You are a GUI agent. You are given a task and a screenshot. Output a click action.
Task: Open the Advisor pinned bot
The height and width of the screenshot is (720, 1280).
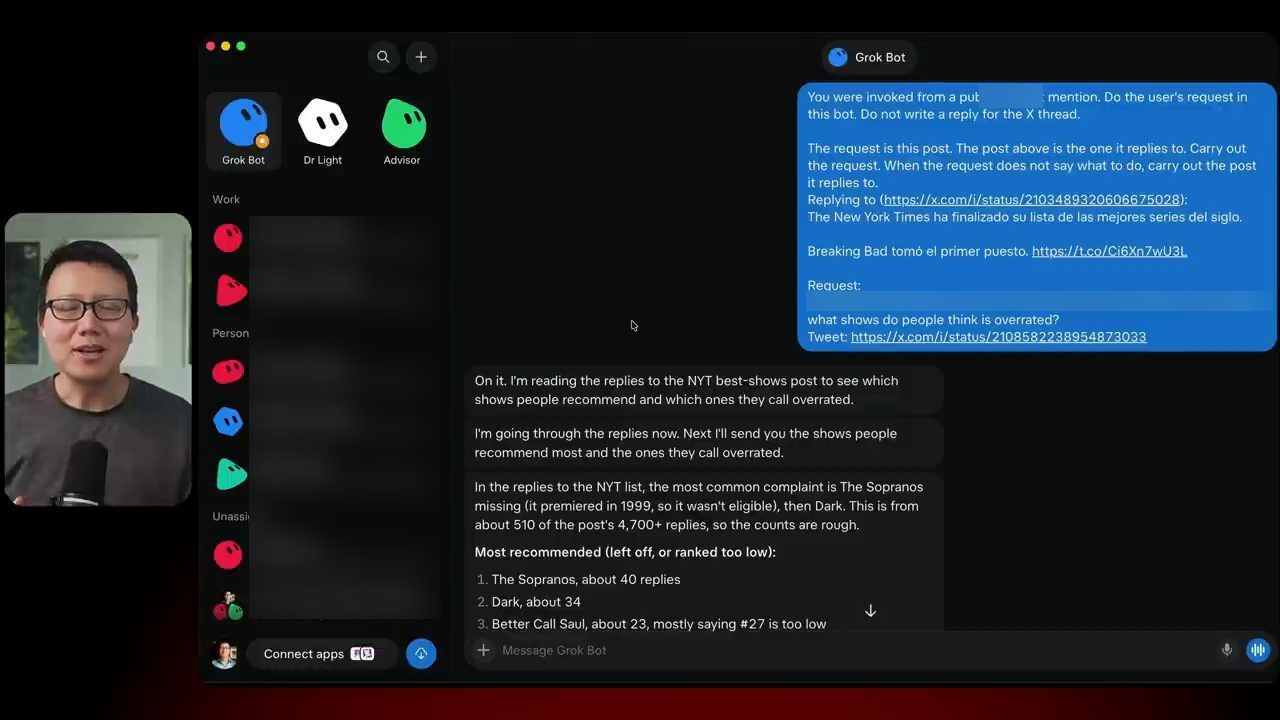[x=402, y=131]
